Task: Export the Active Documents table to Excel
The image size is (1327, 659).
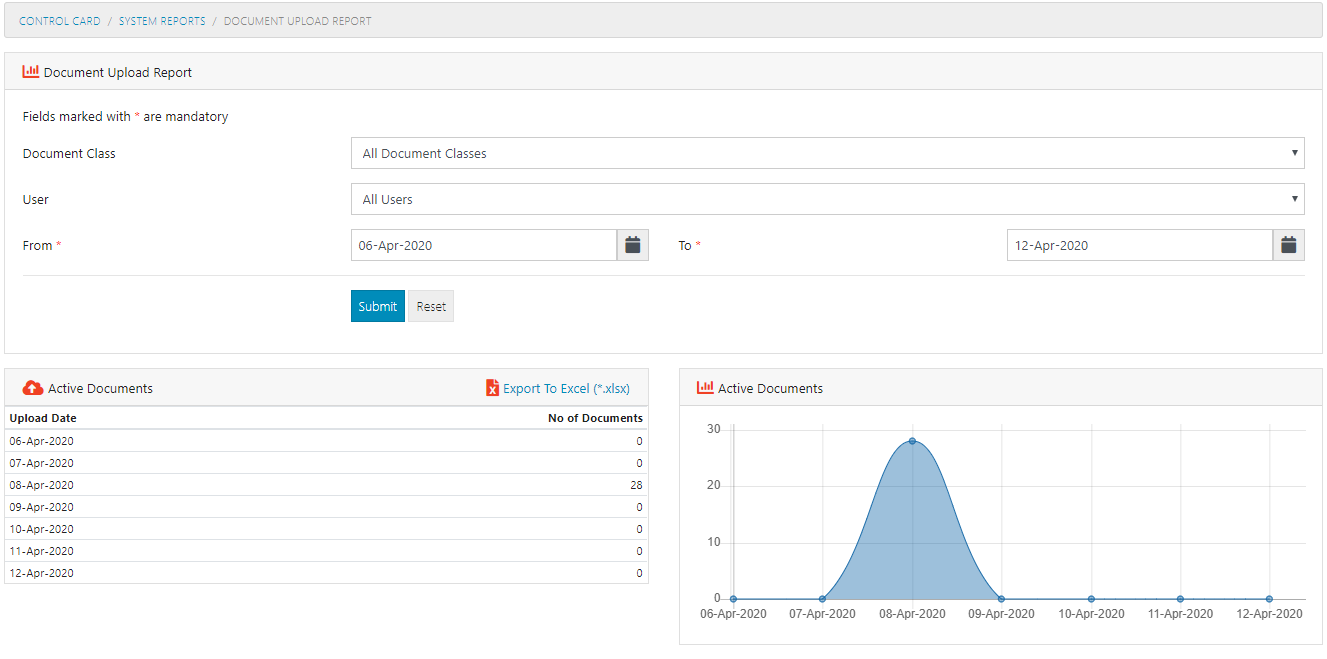Action: (x=566, y=388)
